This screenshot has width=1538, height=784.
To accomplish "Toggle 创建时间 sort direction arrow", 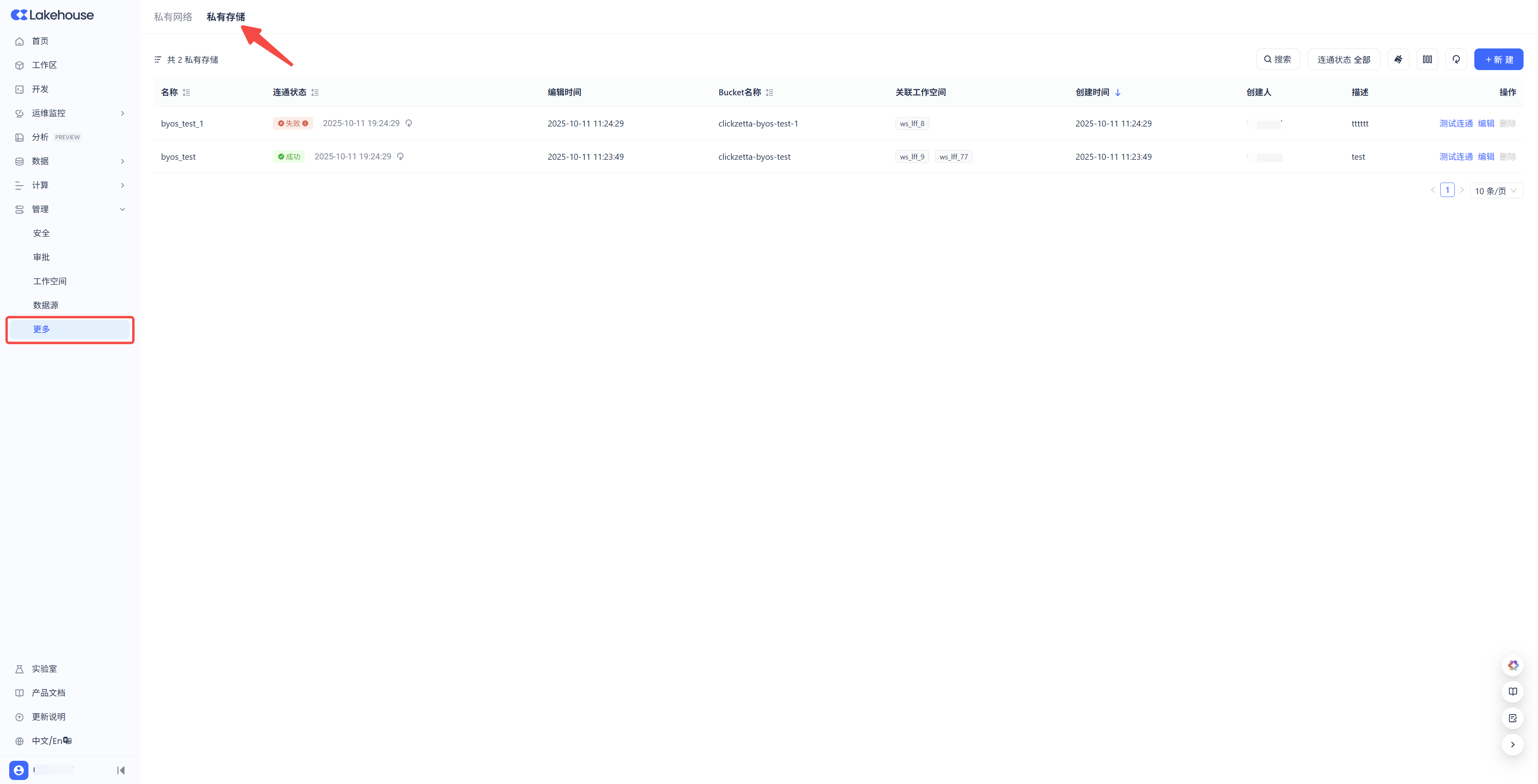I will tap(1118, 92).
